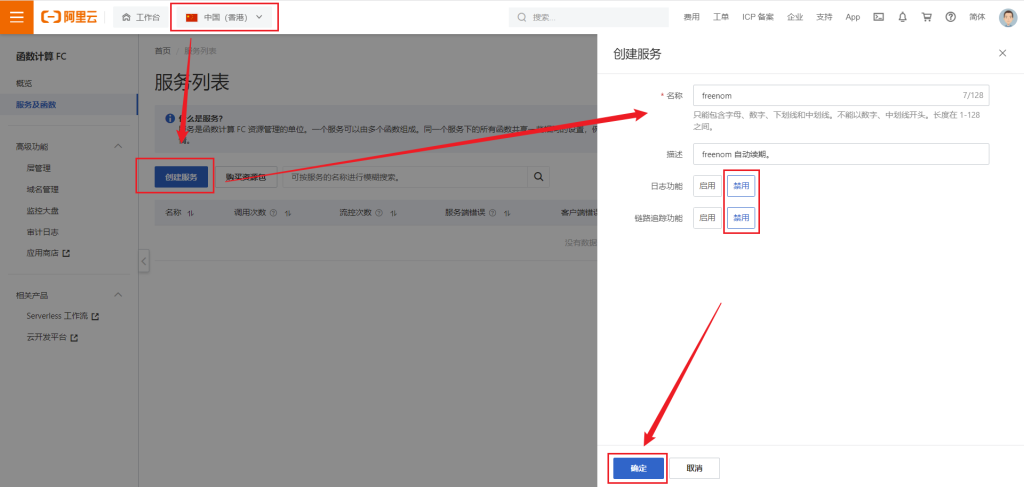Click the search magnifier in service list
The width and height of the screenshot is (1024, 487).
click(x=539, y=177)
